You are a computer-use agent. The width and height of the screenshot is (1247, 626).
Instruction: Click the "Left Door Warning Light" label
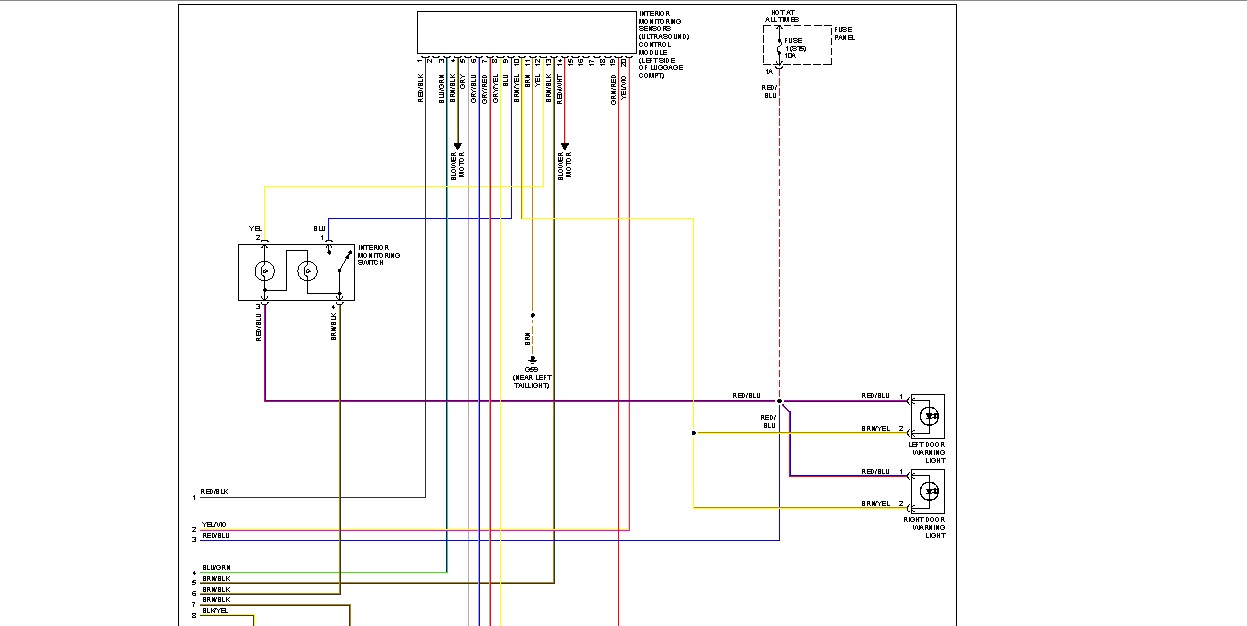point(927,451)
